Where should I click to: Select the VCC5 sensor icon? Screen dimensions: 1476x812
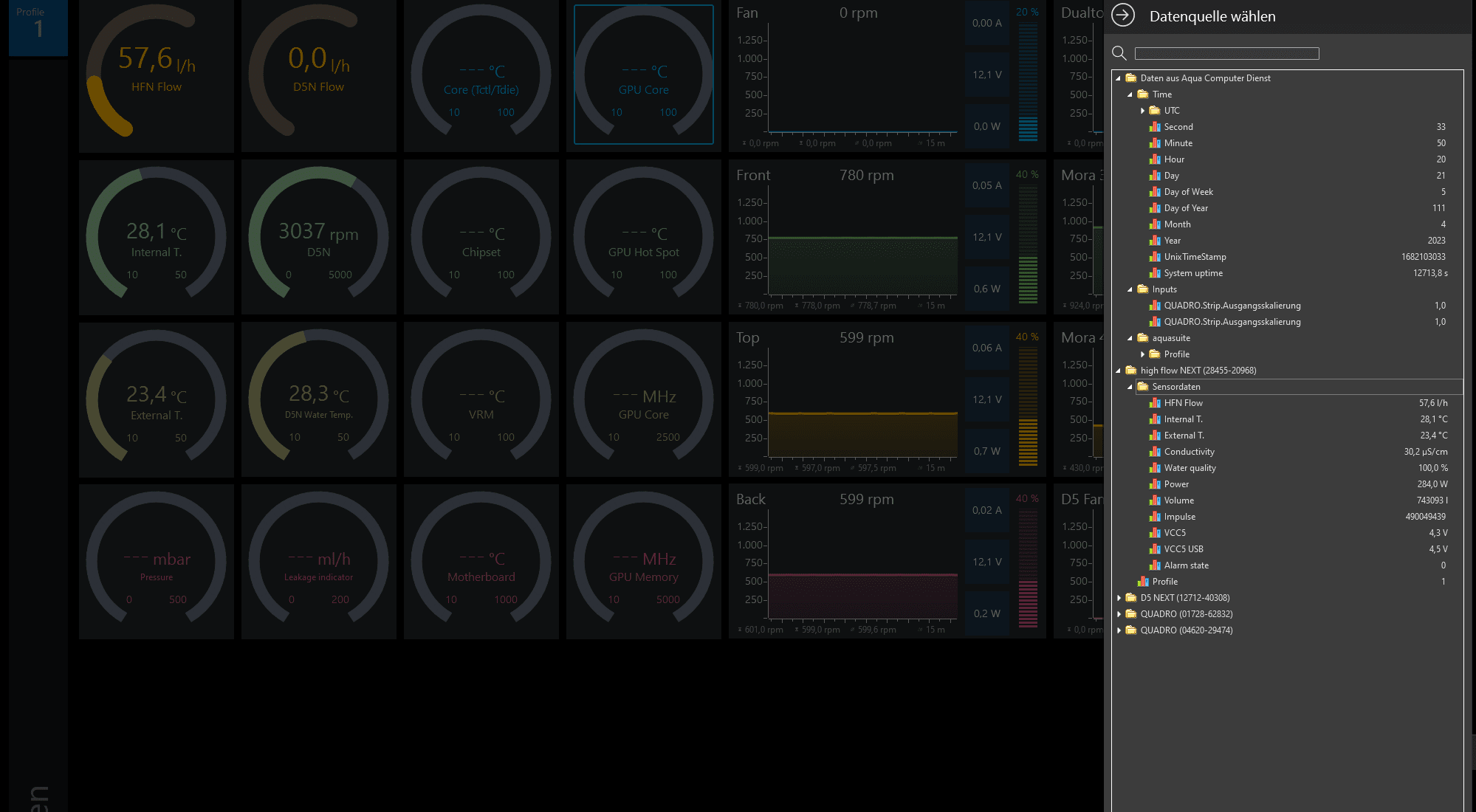[x=1155, y=533]
